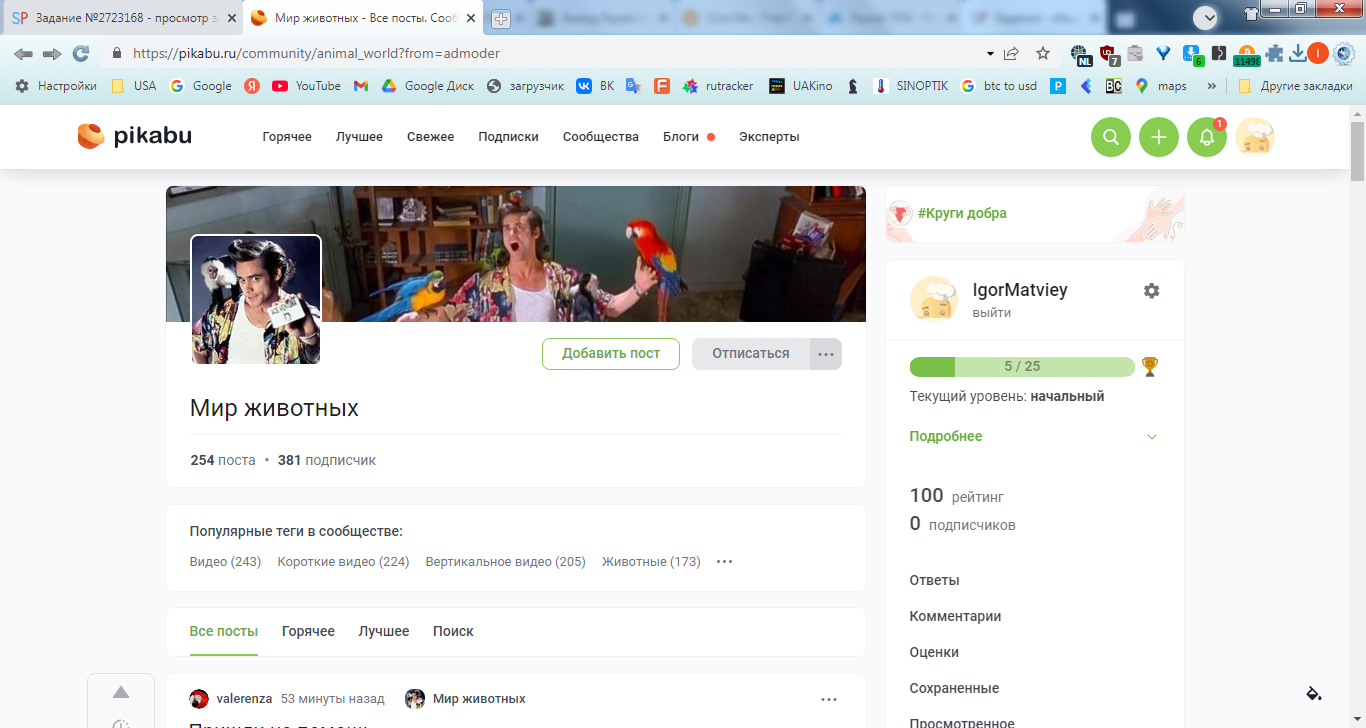Open the Оценки sidebar link

(x=934, y=652)
